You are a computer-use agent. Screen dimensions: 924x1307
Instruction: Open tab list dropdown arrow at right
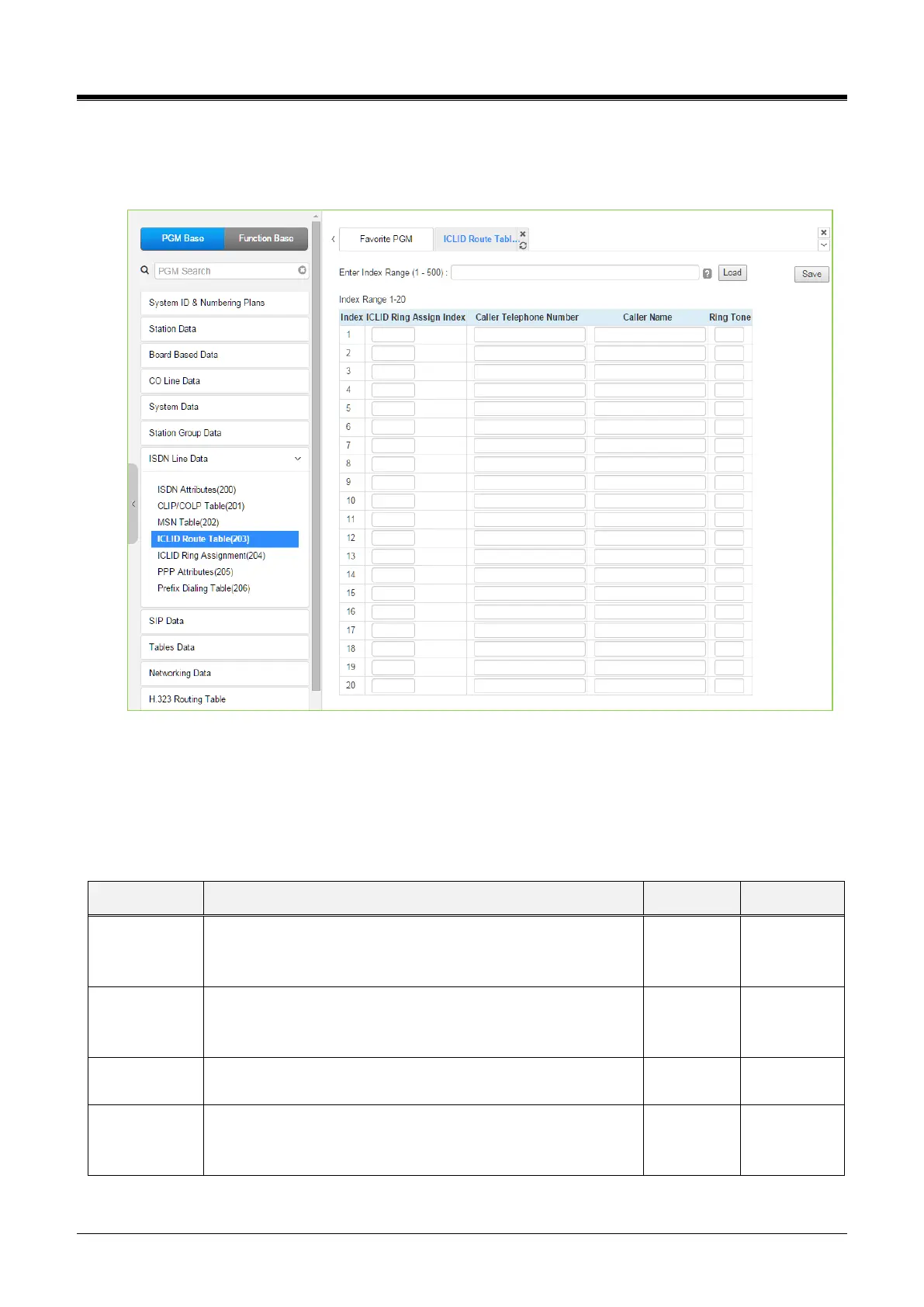824,245
